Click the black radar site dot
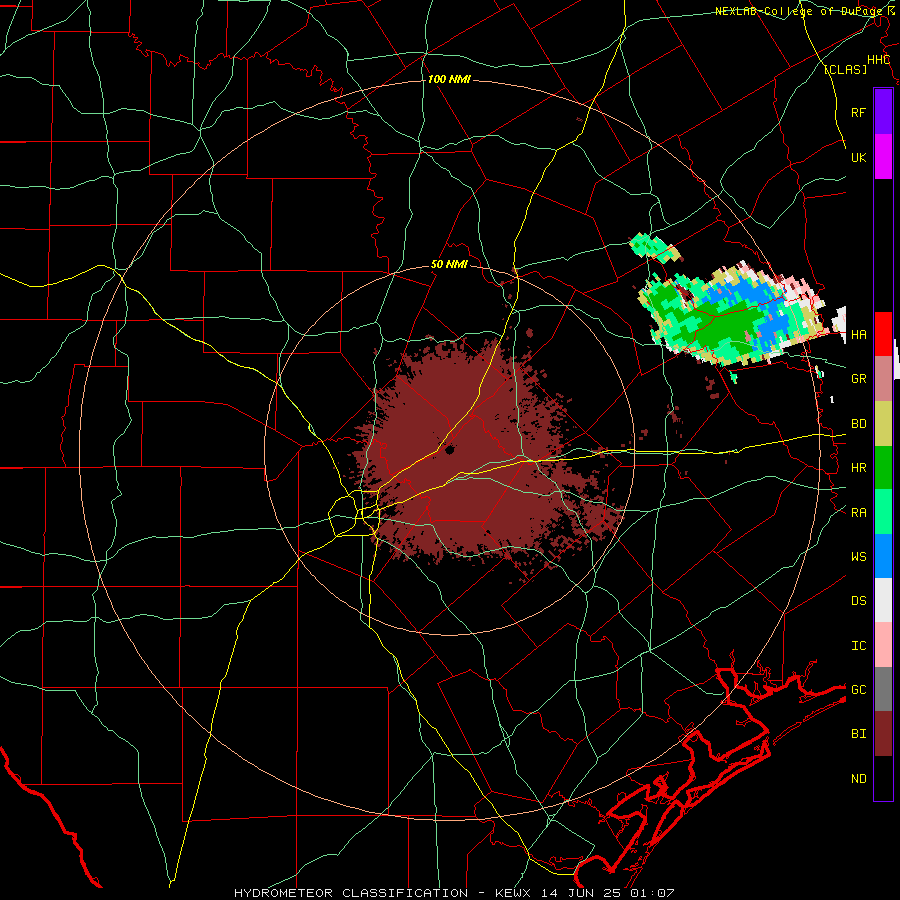 (x=450, y=451)
